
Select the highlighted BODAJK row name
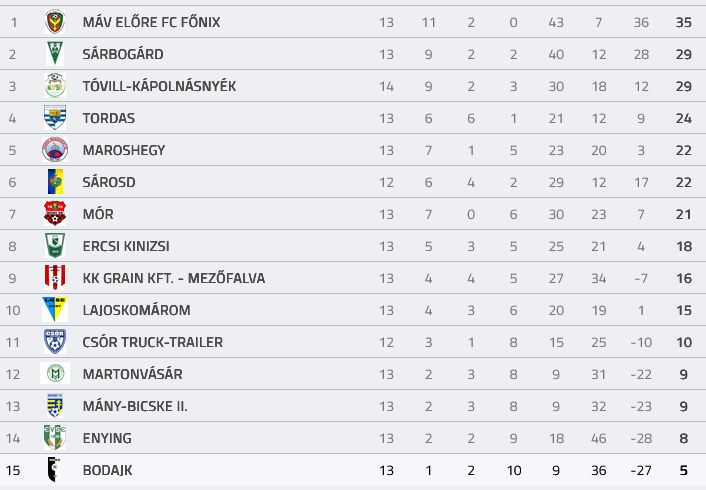point(107,470)
